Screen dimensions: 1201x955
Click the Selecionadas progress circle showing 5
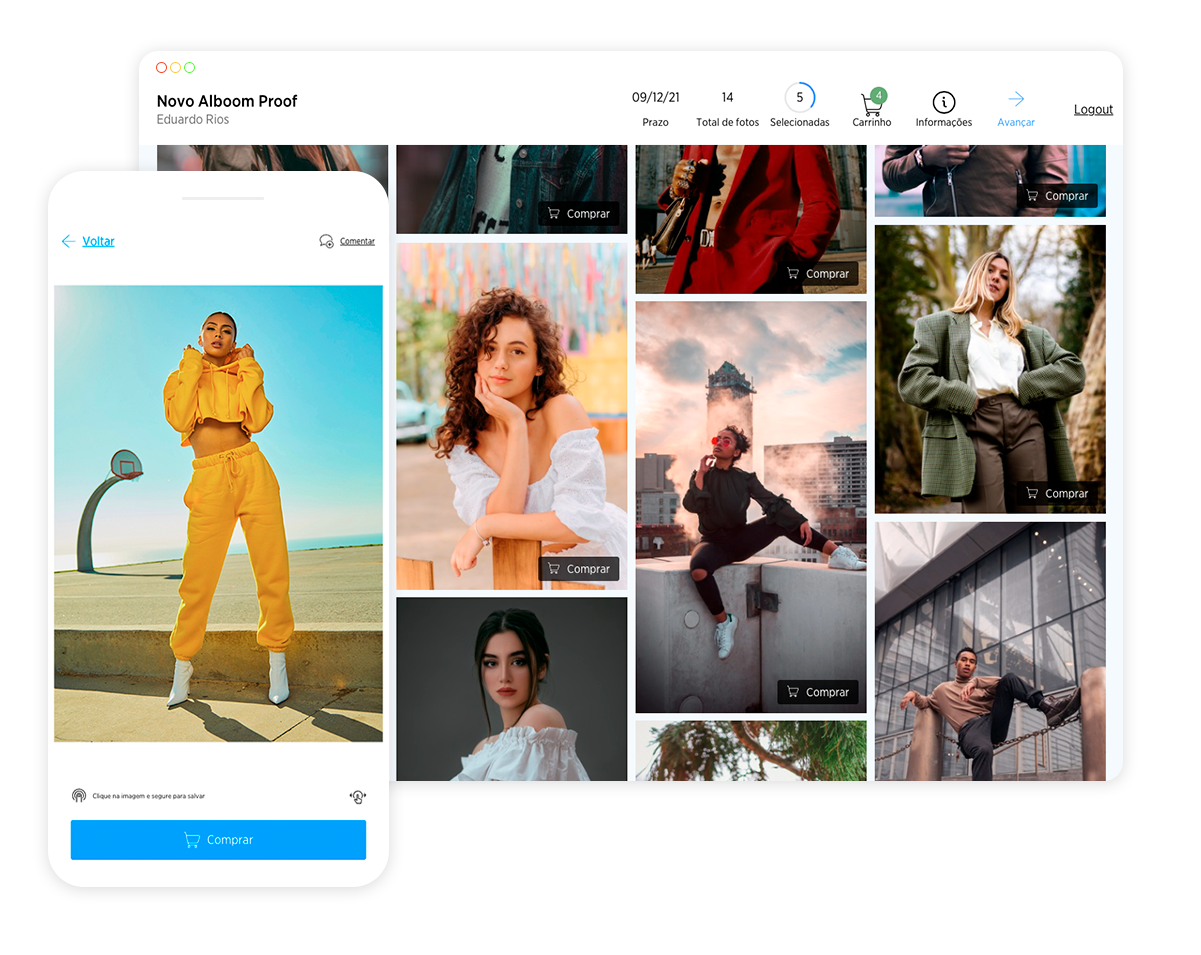(799, 98)
